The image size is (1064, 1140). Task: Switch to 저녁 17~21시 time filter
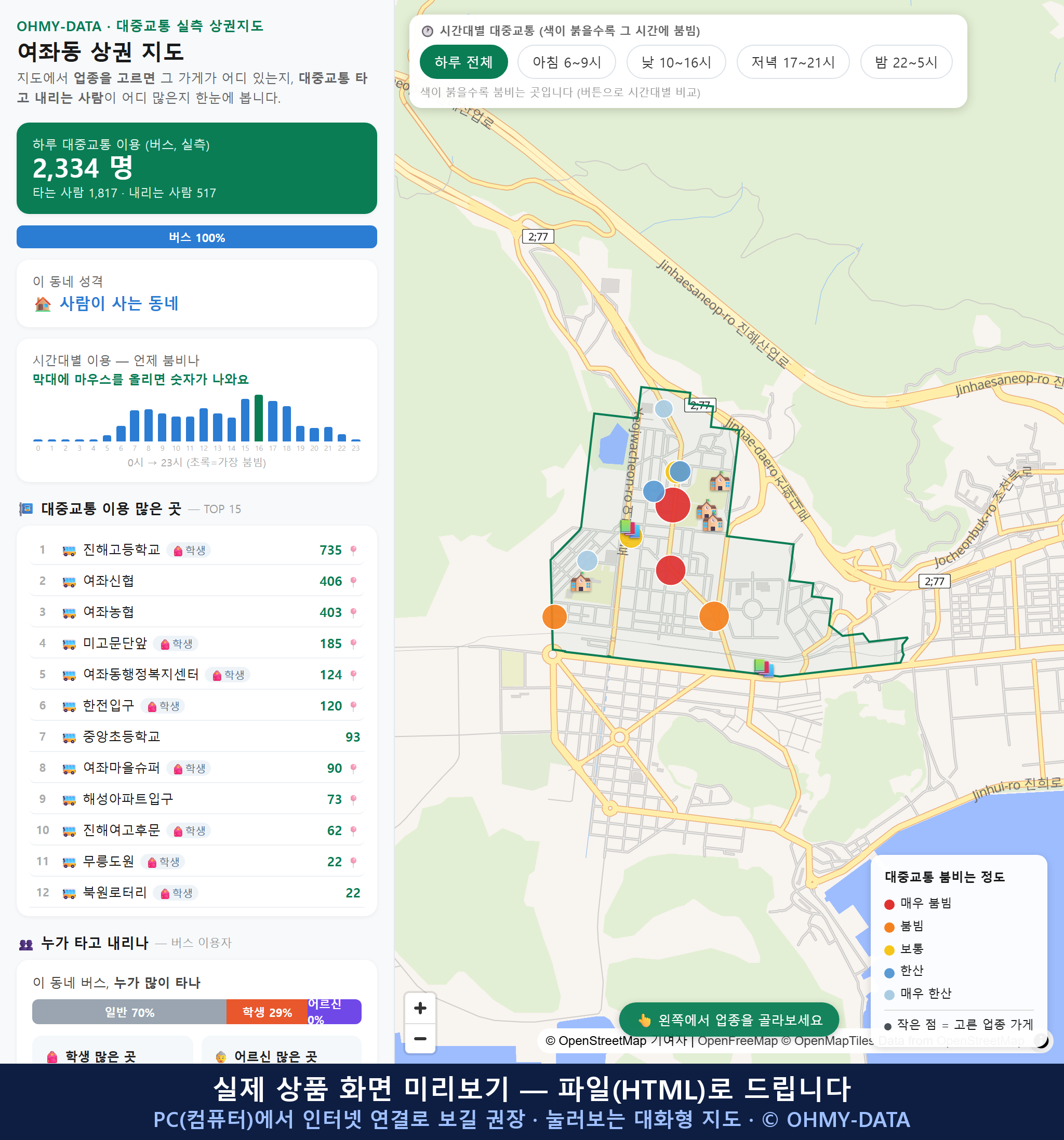792,62
